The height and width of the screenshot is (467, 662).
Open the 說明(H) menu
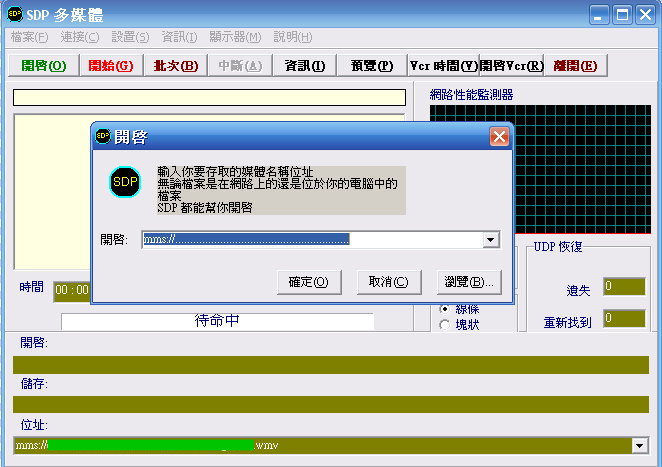(293, 37)
